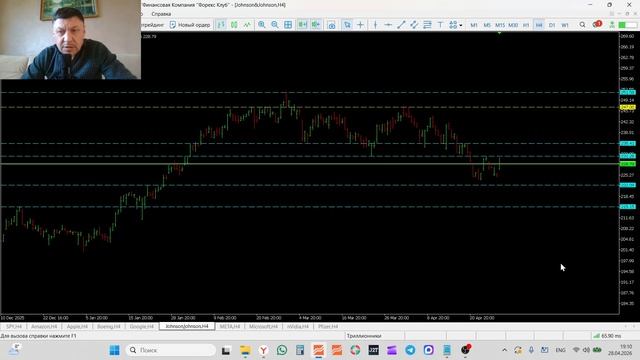This screenshot has width=640, height=360.
Task: Open the ENG language switcher
Action: [560, 350]
